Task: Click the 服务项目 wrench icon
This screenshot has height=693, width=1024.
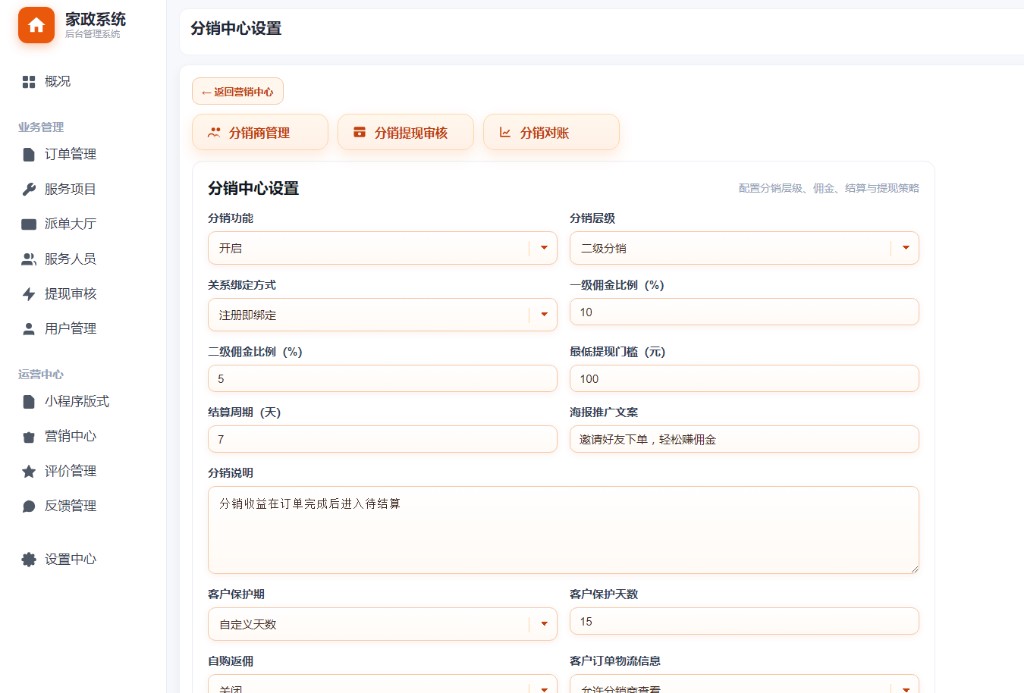Action: pyautogui.click(x=29, y=189)
